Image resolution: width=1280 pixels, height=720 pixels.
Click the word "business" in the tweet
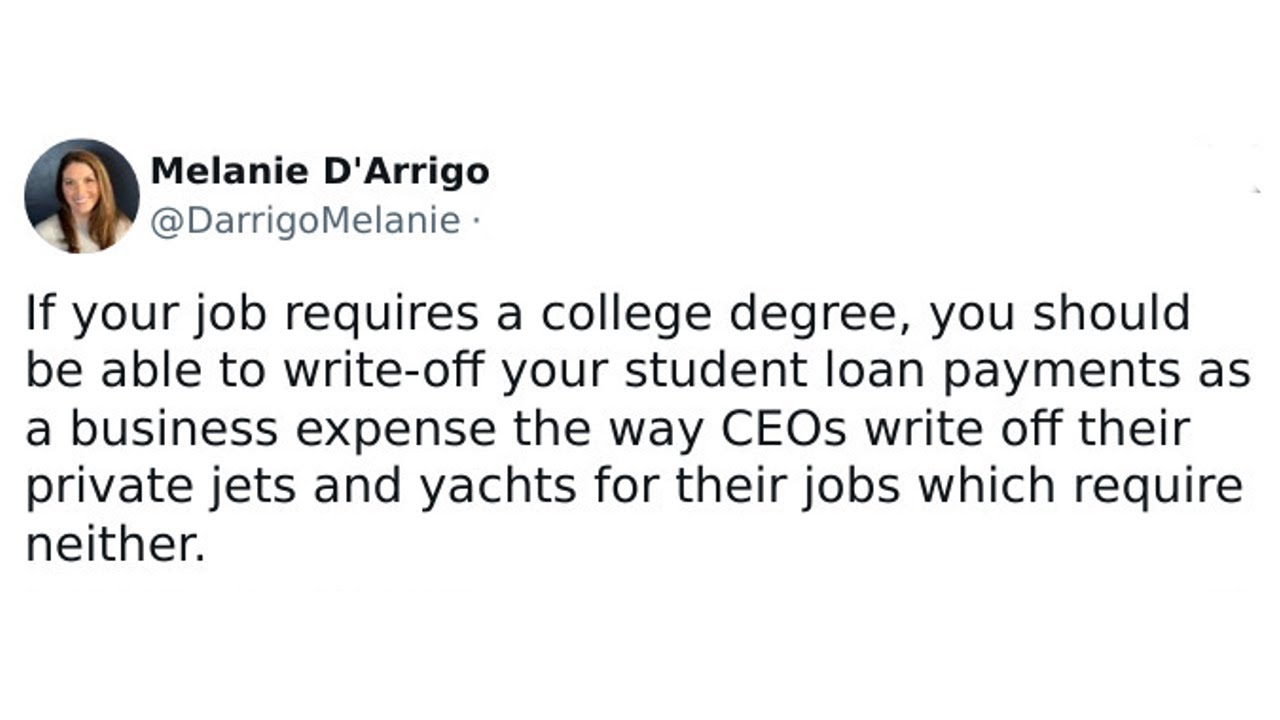(x=173, y=429)
